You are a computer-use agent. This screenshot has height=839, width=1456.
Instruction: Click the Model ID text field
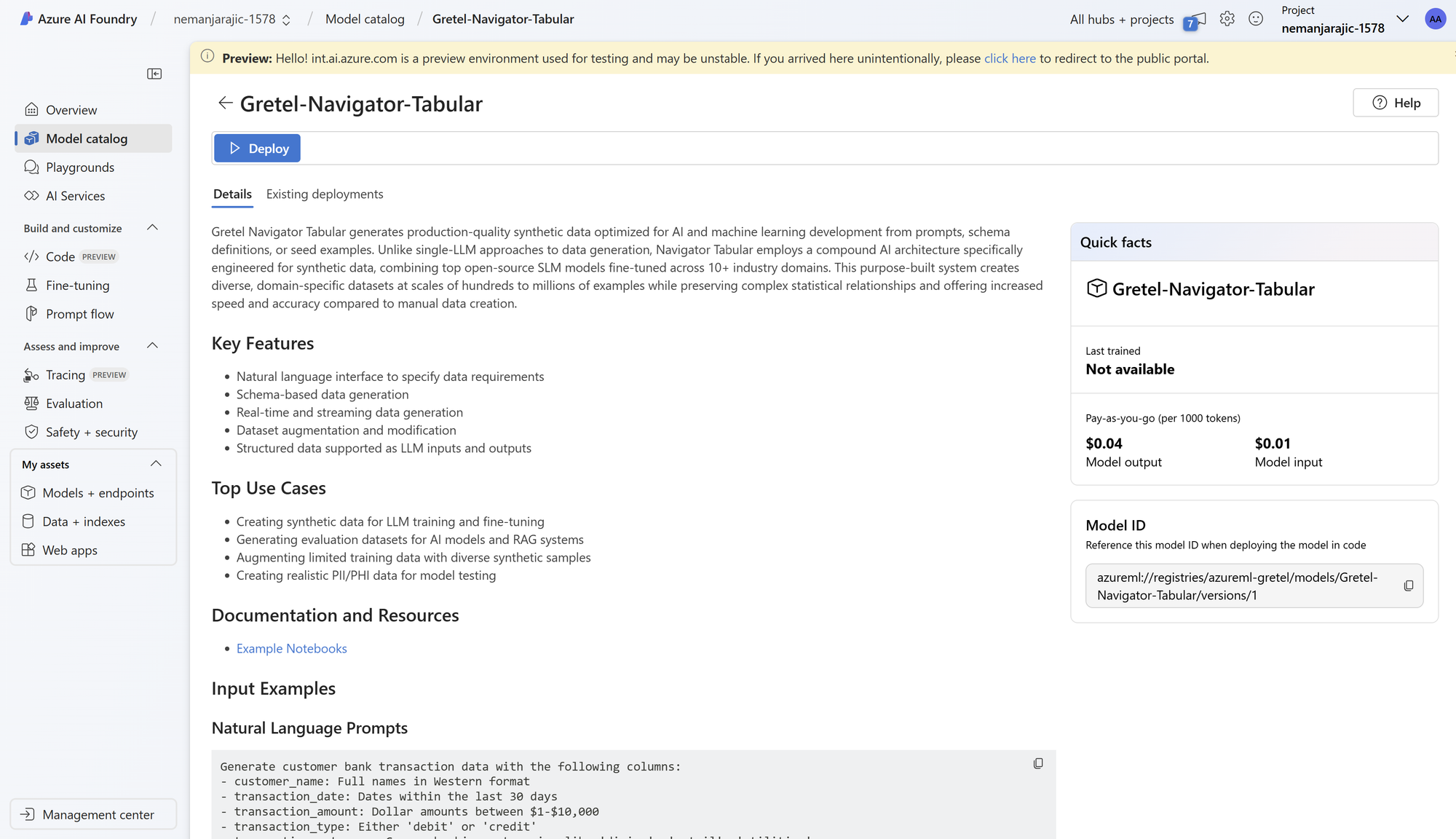pyautogui.click(x=1254, y=586)
